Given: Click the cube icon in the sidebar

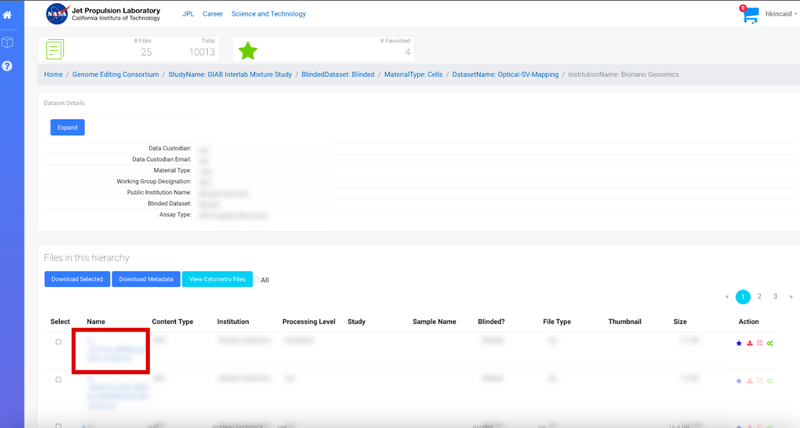Looking at the screenshot, I should [7, 42].
